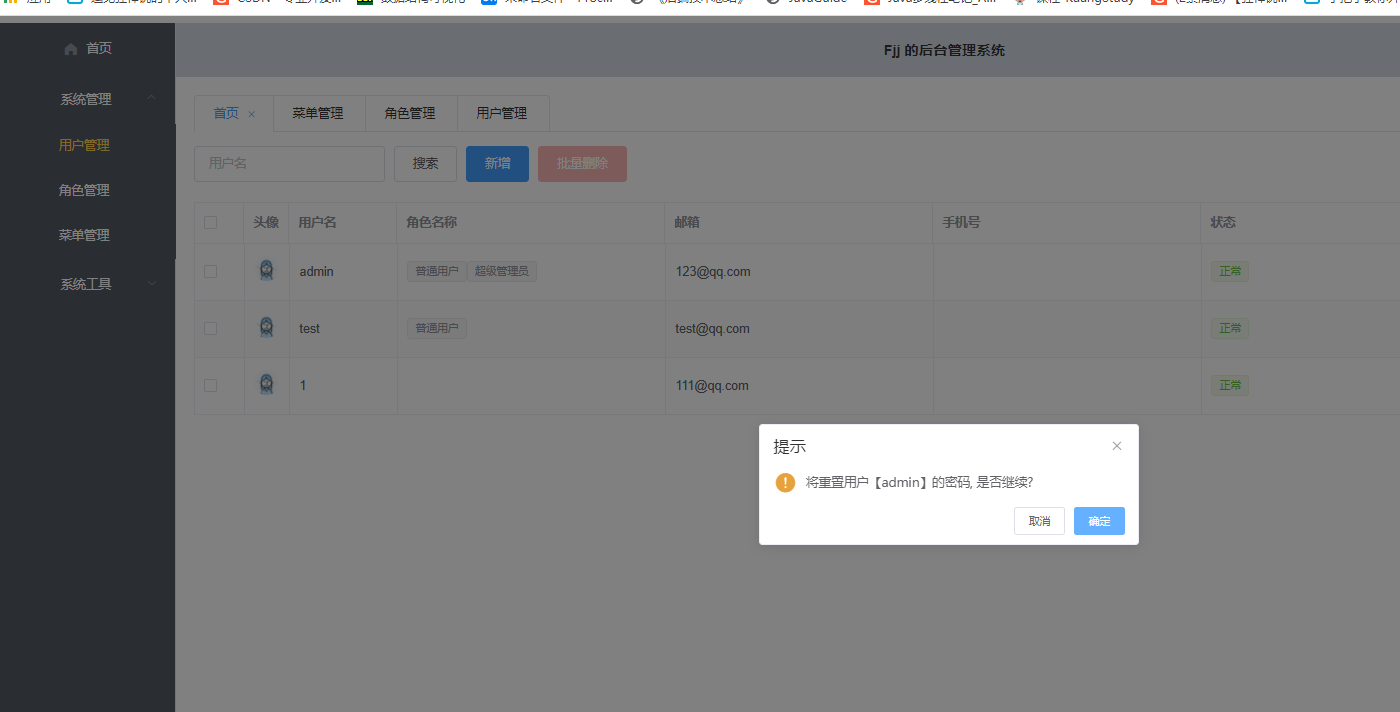Click the orange warning icon in the dialog
The image size is (1400, 712).
coord(785,482)
